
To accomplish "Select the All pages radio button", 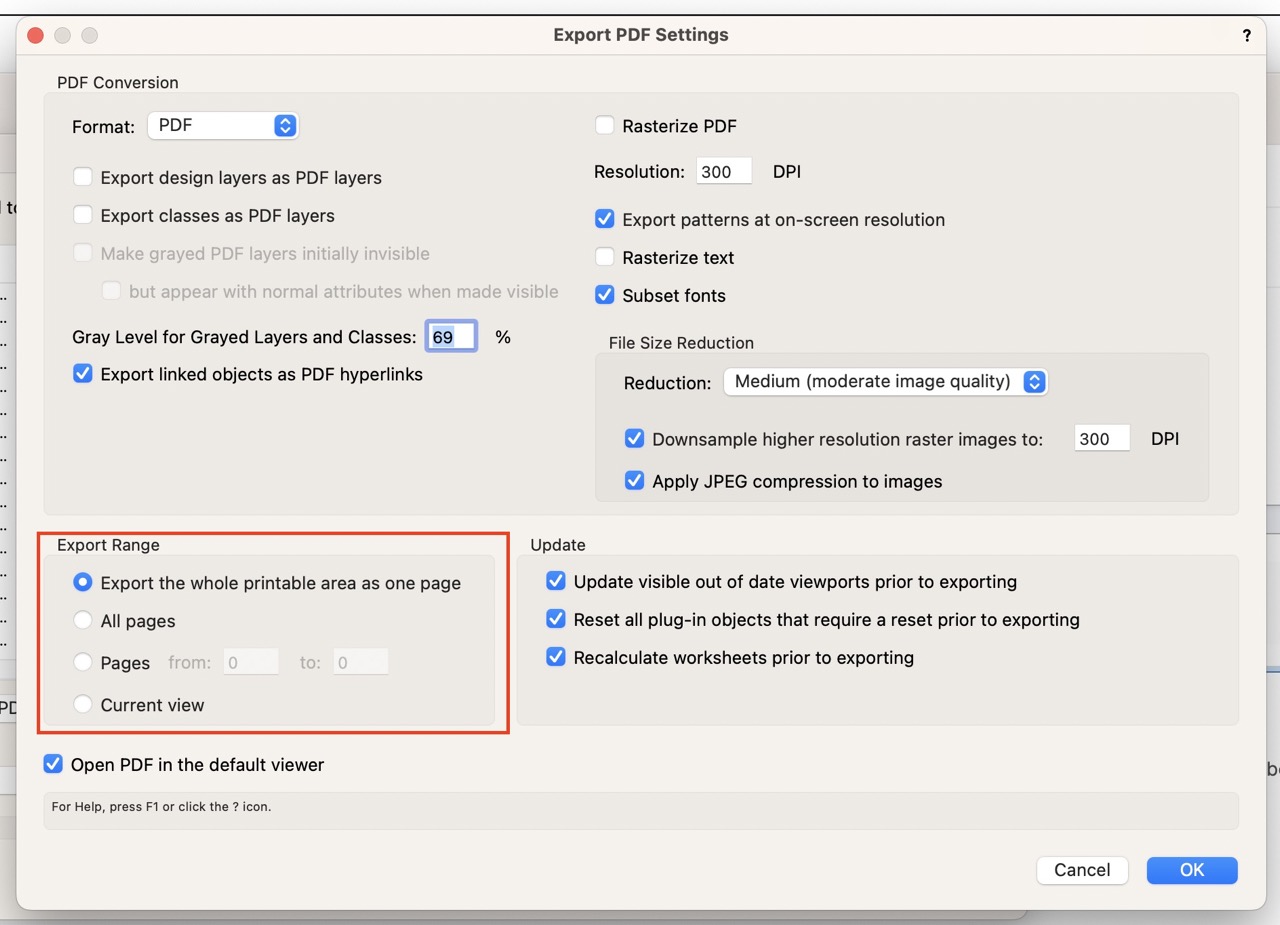I will click(83, 621).
